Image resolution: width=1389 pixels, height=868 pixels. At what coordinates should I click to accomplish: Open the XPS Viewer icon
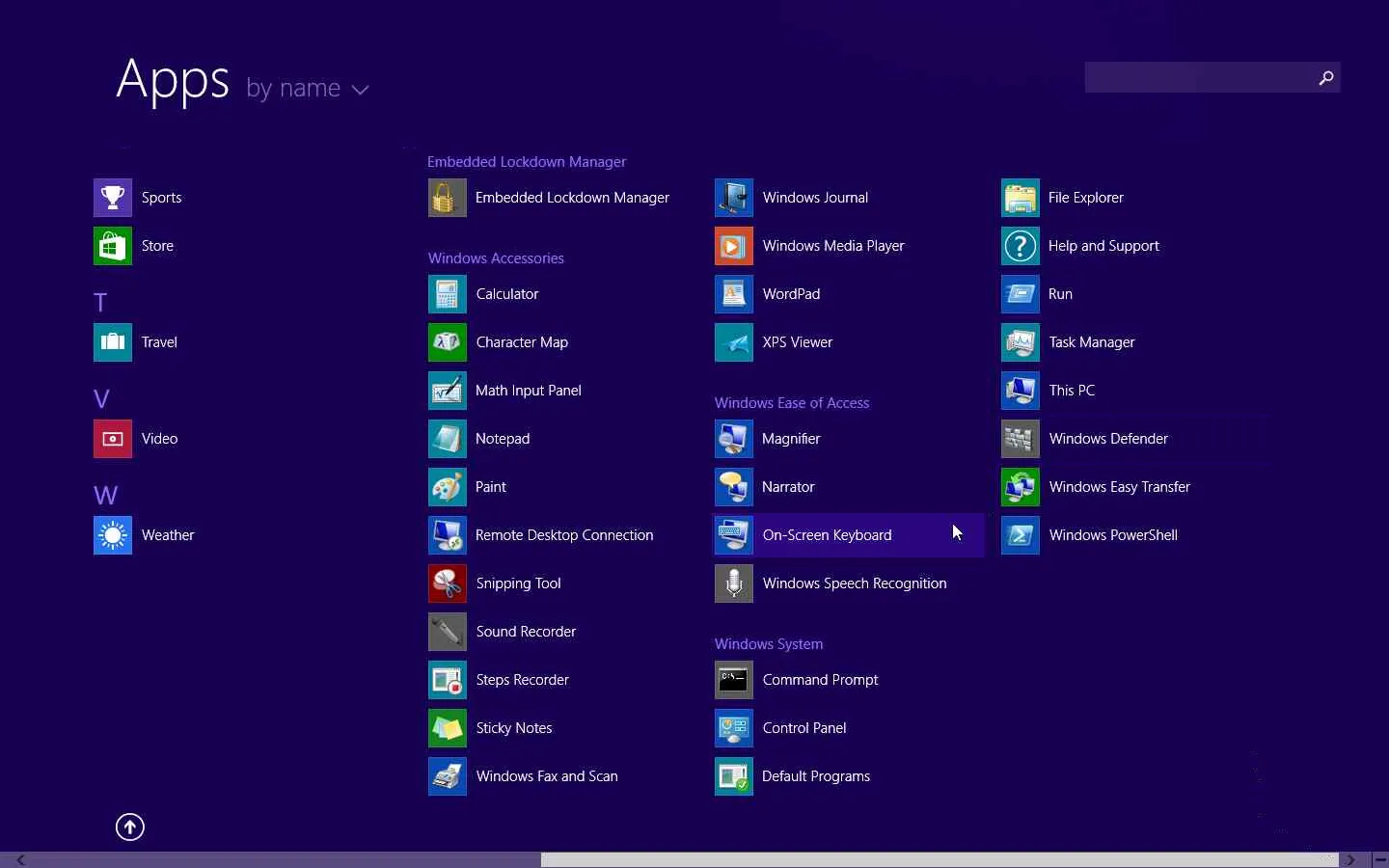click(734, 342)
